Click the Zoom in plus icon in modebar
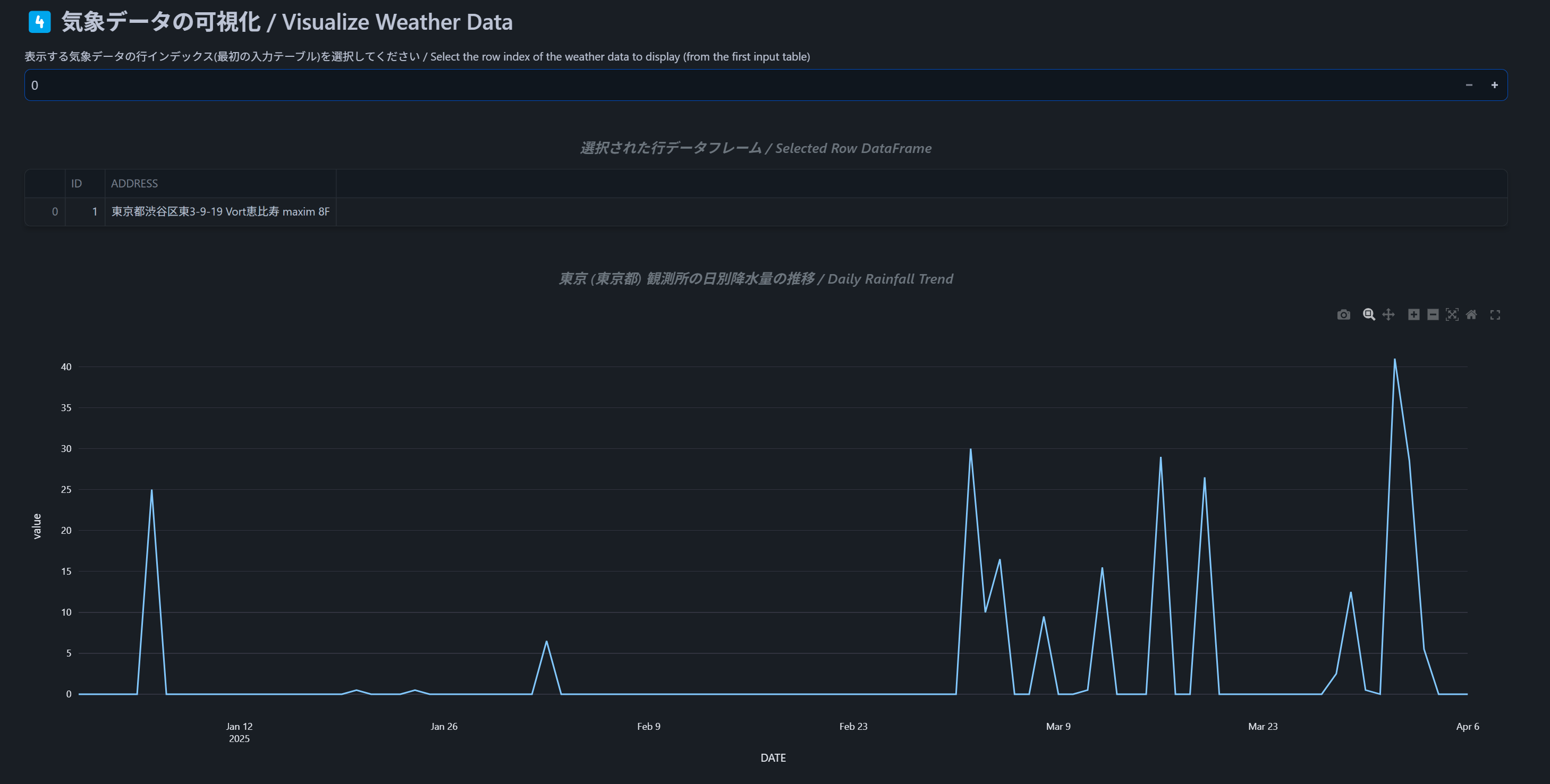Image resolution: width=1550 pixels, height=784 pixels. [1413, 314]
